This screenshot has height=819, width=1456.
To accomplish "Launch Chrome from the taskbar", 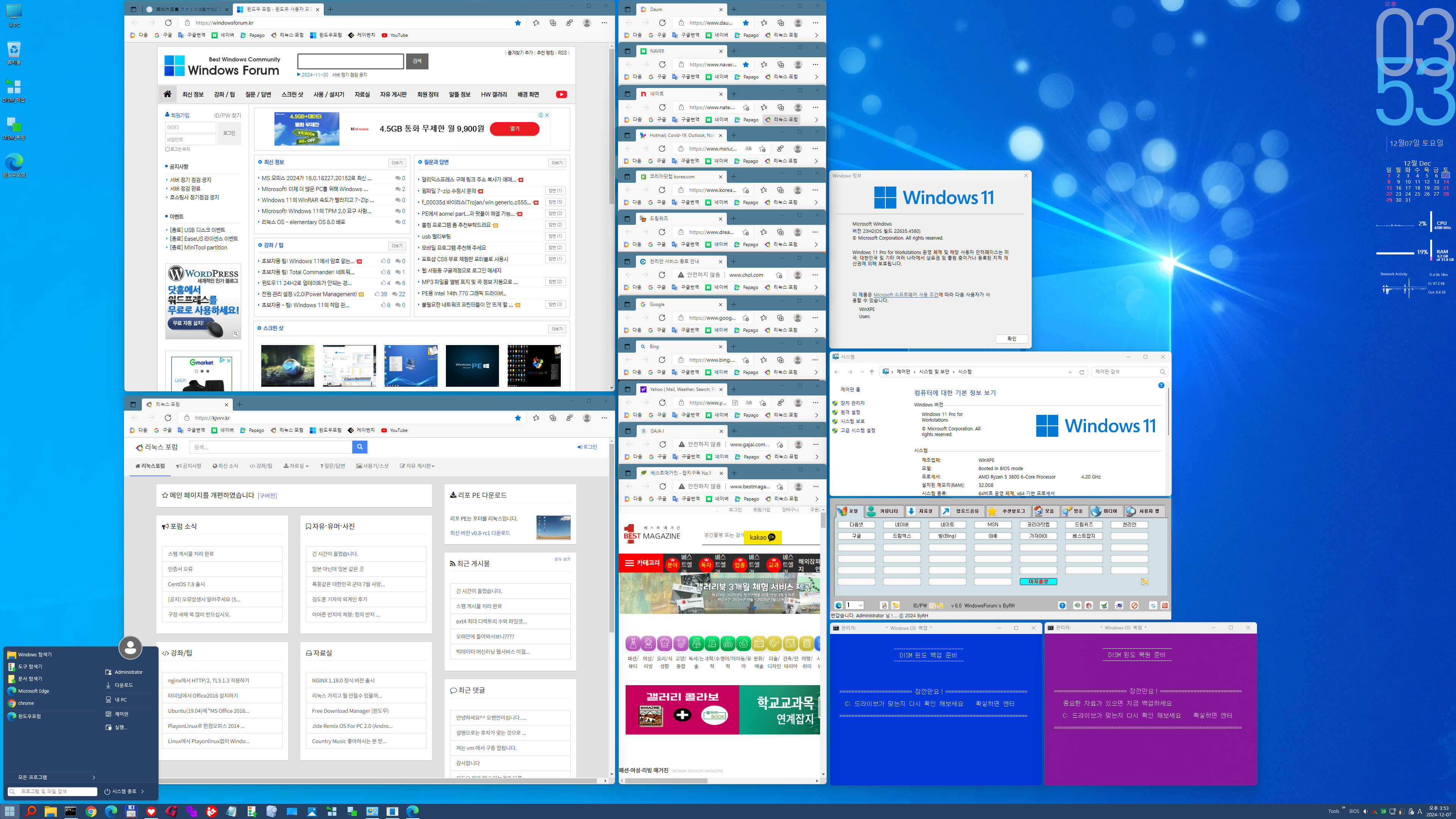I will [91, 811].
